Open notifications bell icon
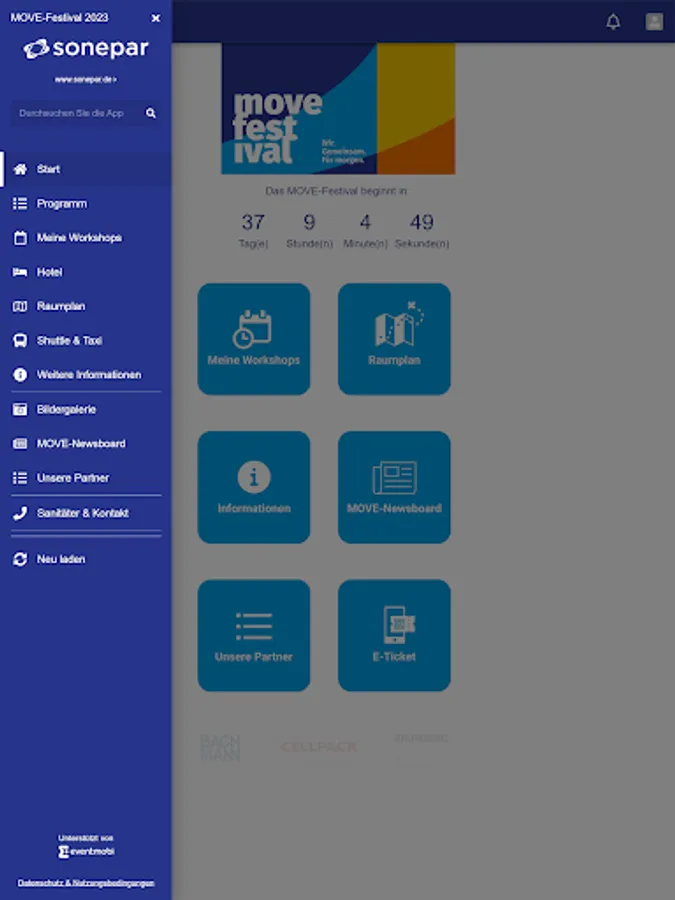This screenshot has width=675, height=900. pos(614,22)
